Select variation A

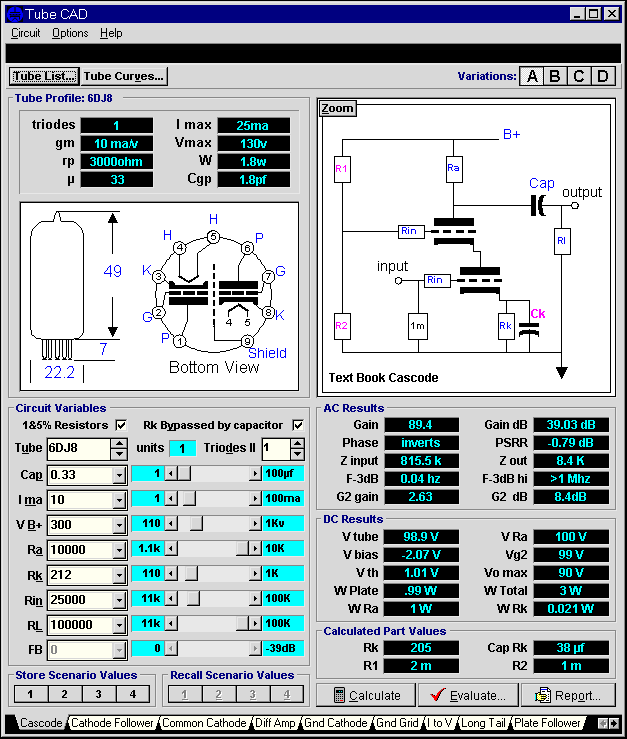pos(532,76)
